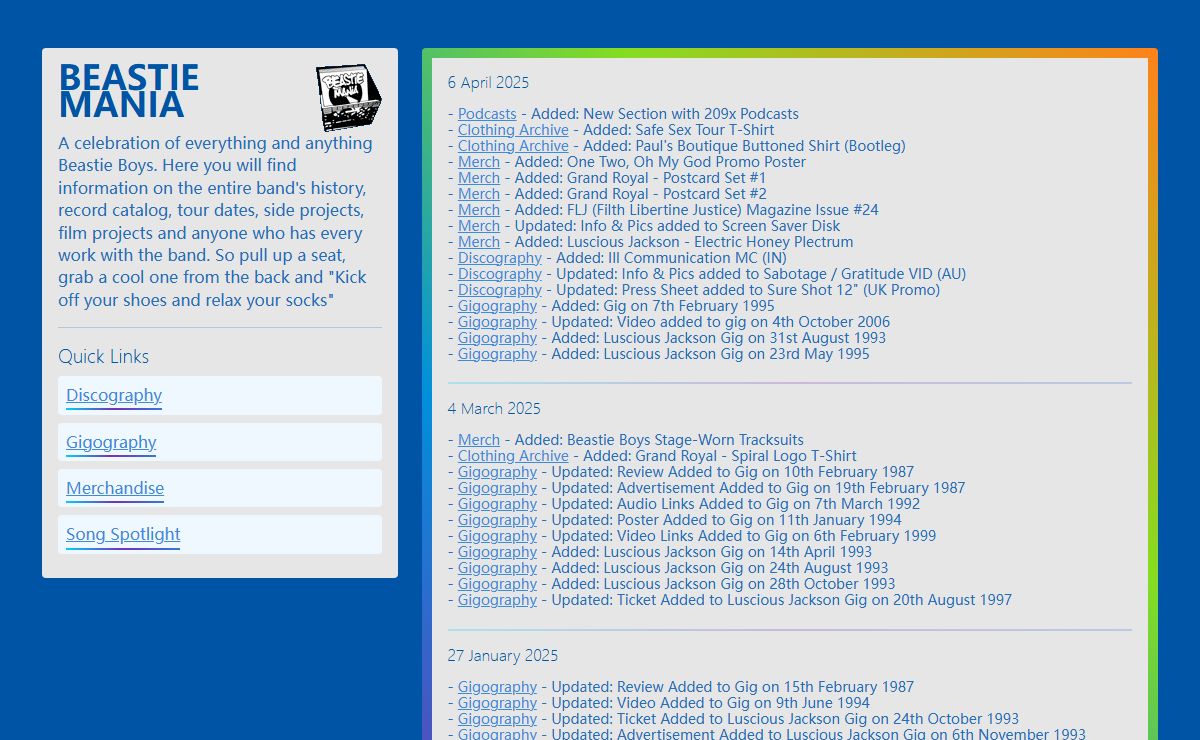Viewport: 1200px width, 740px height.
Task: Open the Podcasts link for 209x Podcasts
Action: point(487,114)
